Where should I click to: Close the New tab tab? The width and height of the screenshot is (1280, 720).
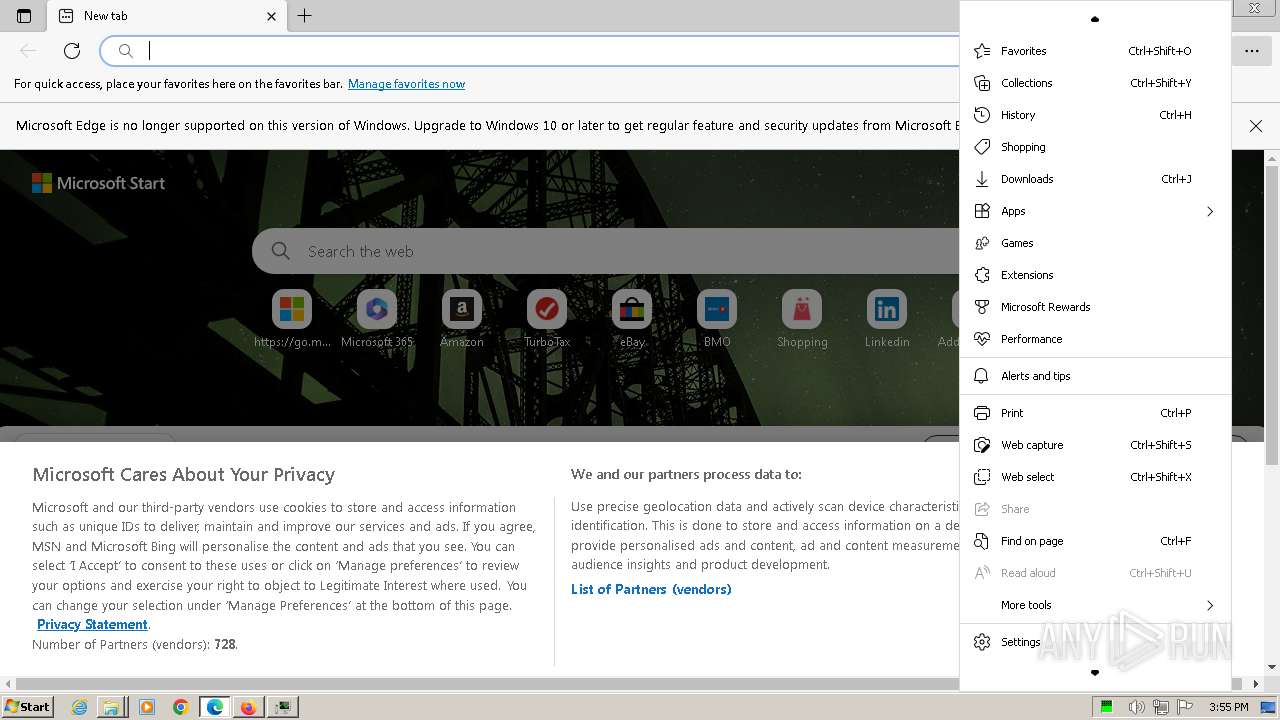click(x=272, y=16)
